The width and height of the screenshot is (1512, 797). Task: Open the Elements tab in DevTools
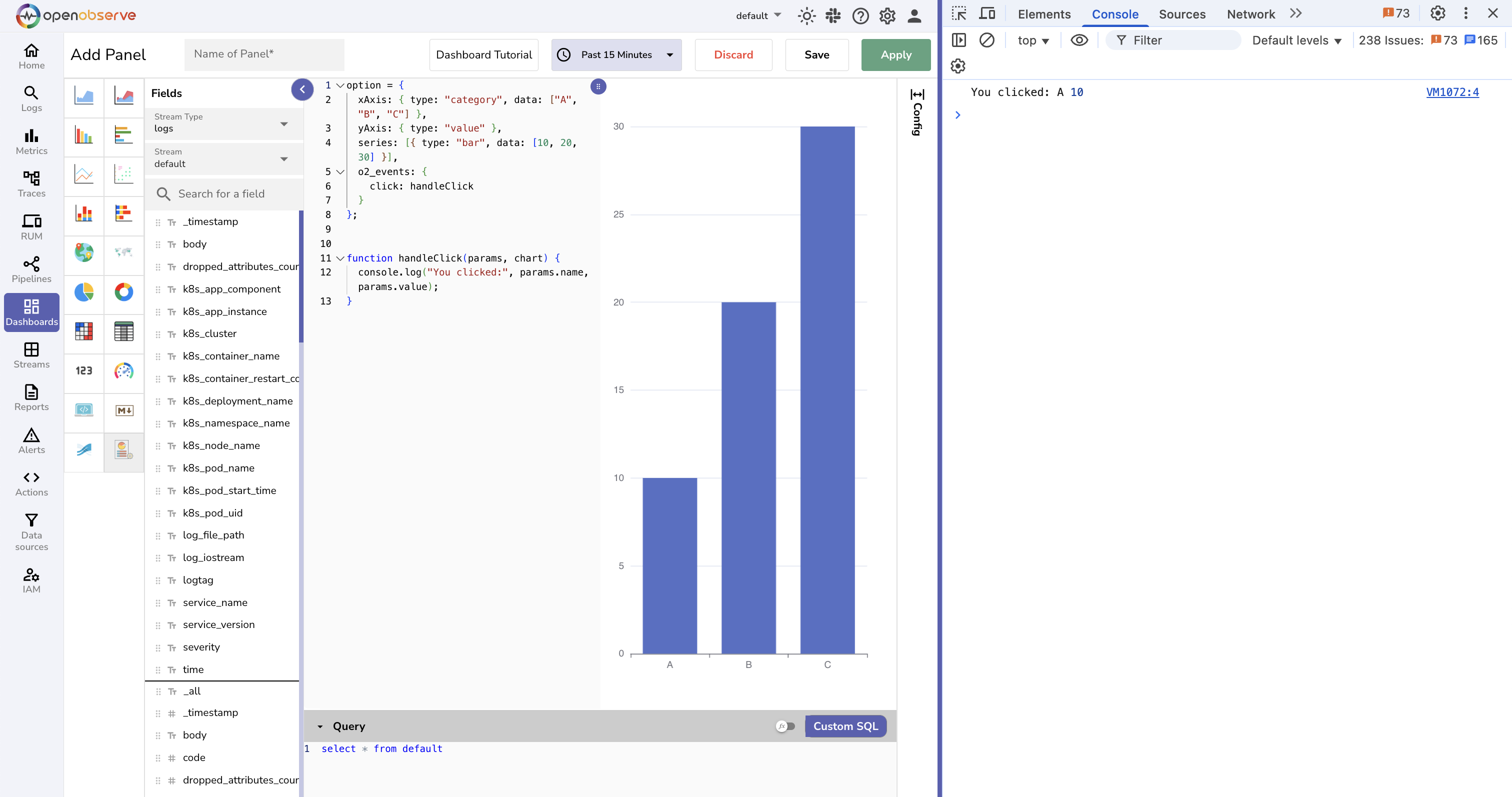(1044, 14)
